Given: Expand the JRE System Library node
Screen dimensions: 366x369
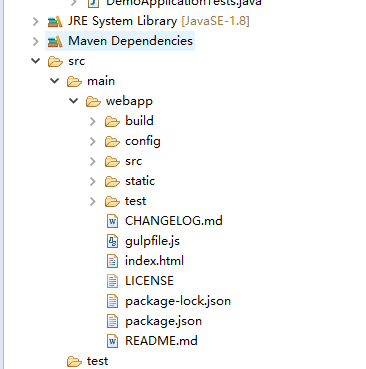Looking at the screenshot, I should point(35,21).
